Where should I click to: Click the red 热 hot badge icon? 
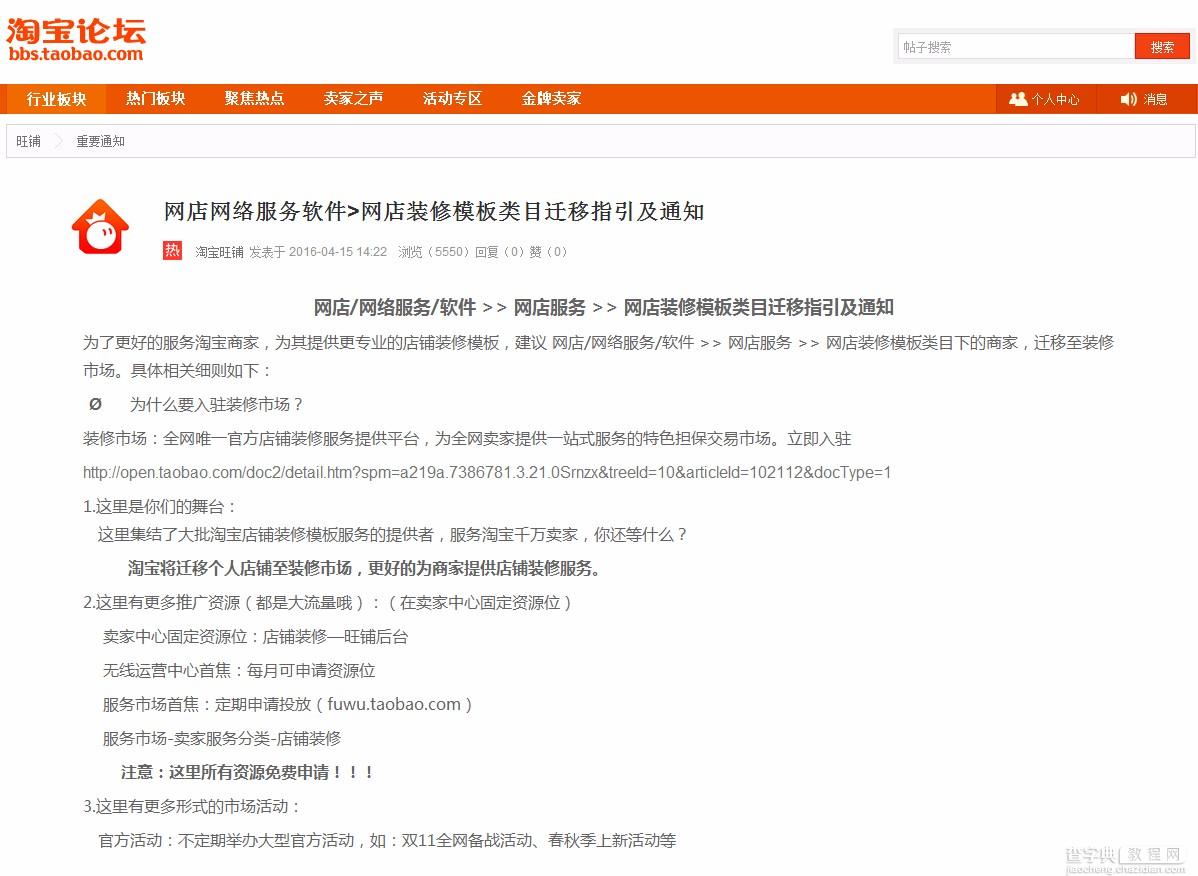pos(173,251)
